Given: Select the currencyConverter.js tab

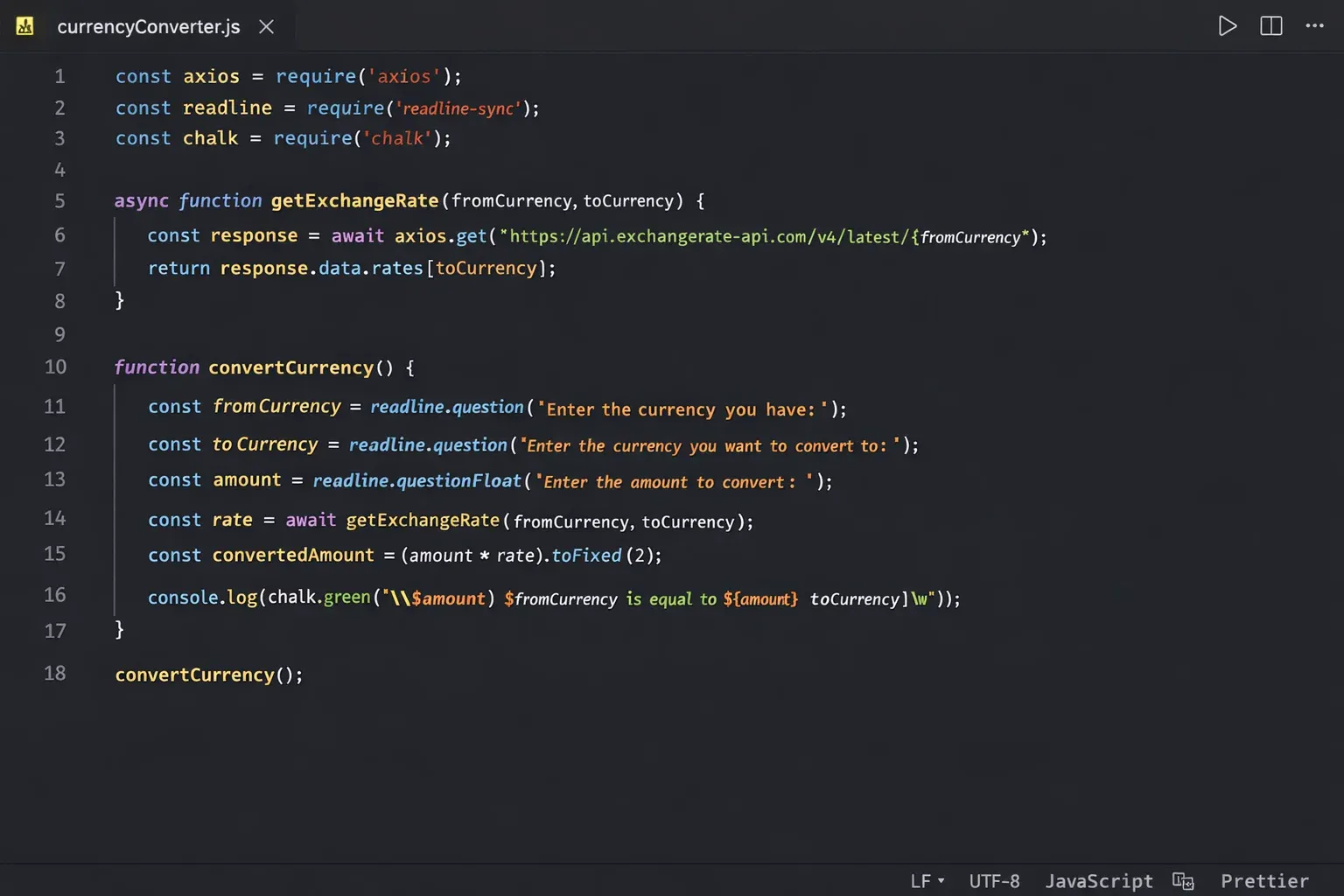Looking at the screenshot, I should [148, 27].
